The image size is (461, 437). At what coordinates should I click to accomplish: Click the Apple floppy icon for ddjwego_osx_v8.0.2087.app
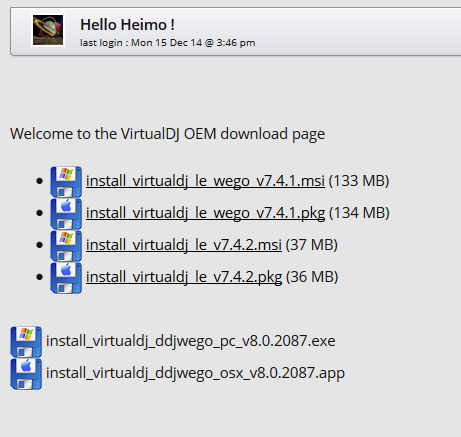26,374
